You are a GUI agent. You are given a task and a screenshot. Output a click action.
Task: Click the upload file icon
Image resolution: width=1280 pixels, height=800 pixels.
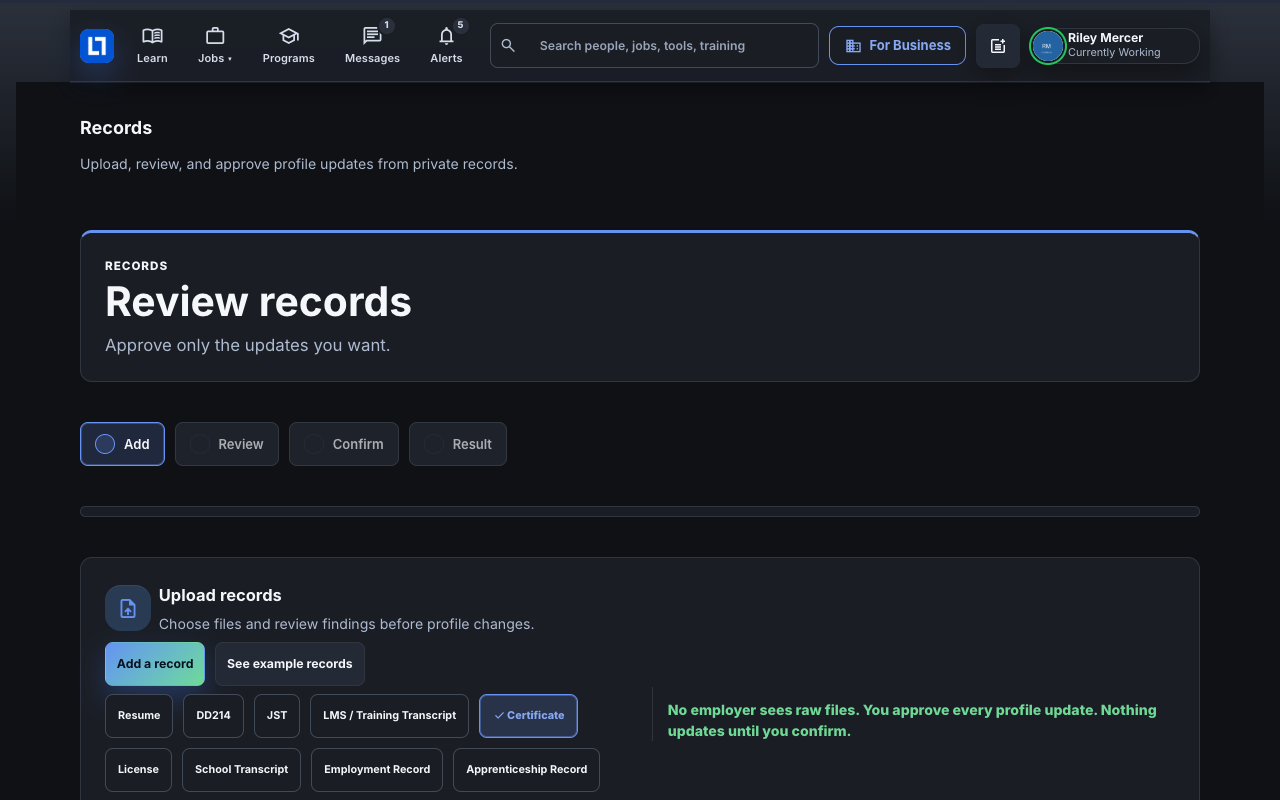(128, 608)
